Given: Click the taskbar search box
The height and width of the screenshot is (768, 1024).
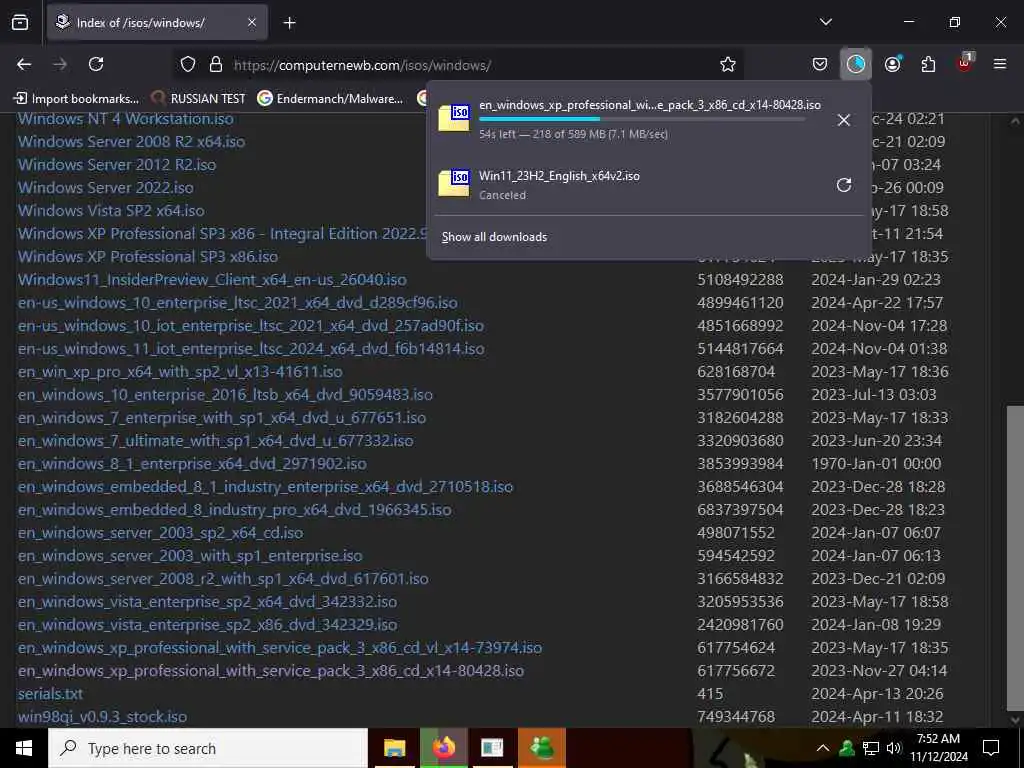Looking at the screenshot, I should click(208, 748).
